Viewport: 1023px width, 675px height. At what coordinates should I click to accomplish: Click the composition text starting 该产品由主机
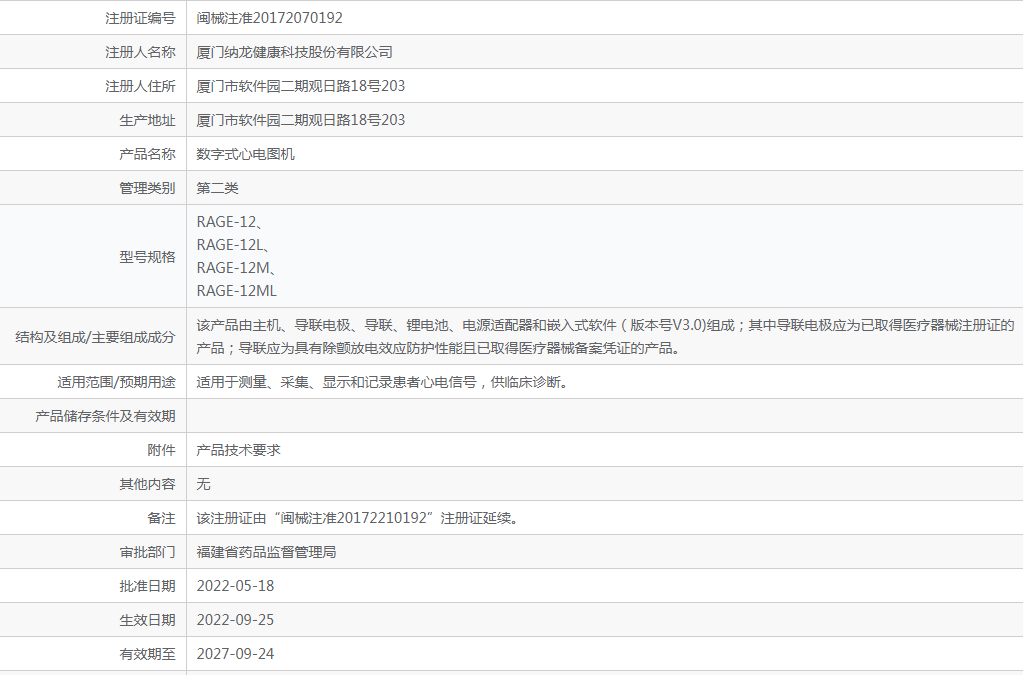coord(605,336)
